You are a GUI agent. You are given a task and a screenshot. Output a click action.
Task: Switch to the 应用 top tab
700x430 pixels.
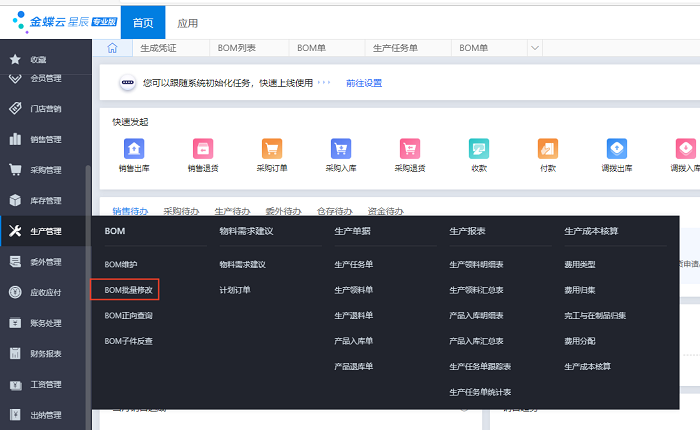pyautogui.click(x=187, y=23)
